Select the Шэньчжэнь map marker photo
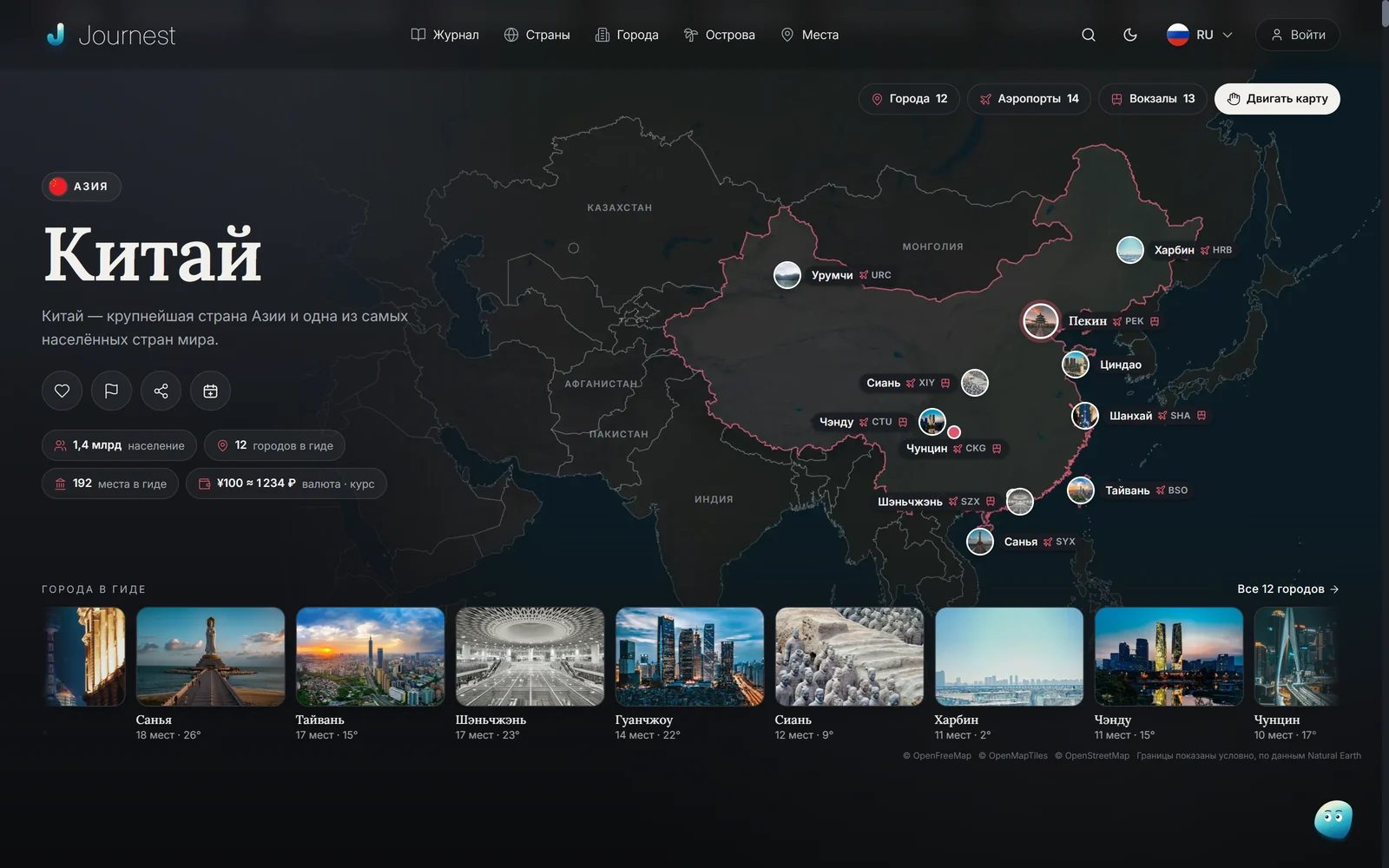The height and width of the screenshot is (868, 1389). (1020, 502)
